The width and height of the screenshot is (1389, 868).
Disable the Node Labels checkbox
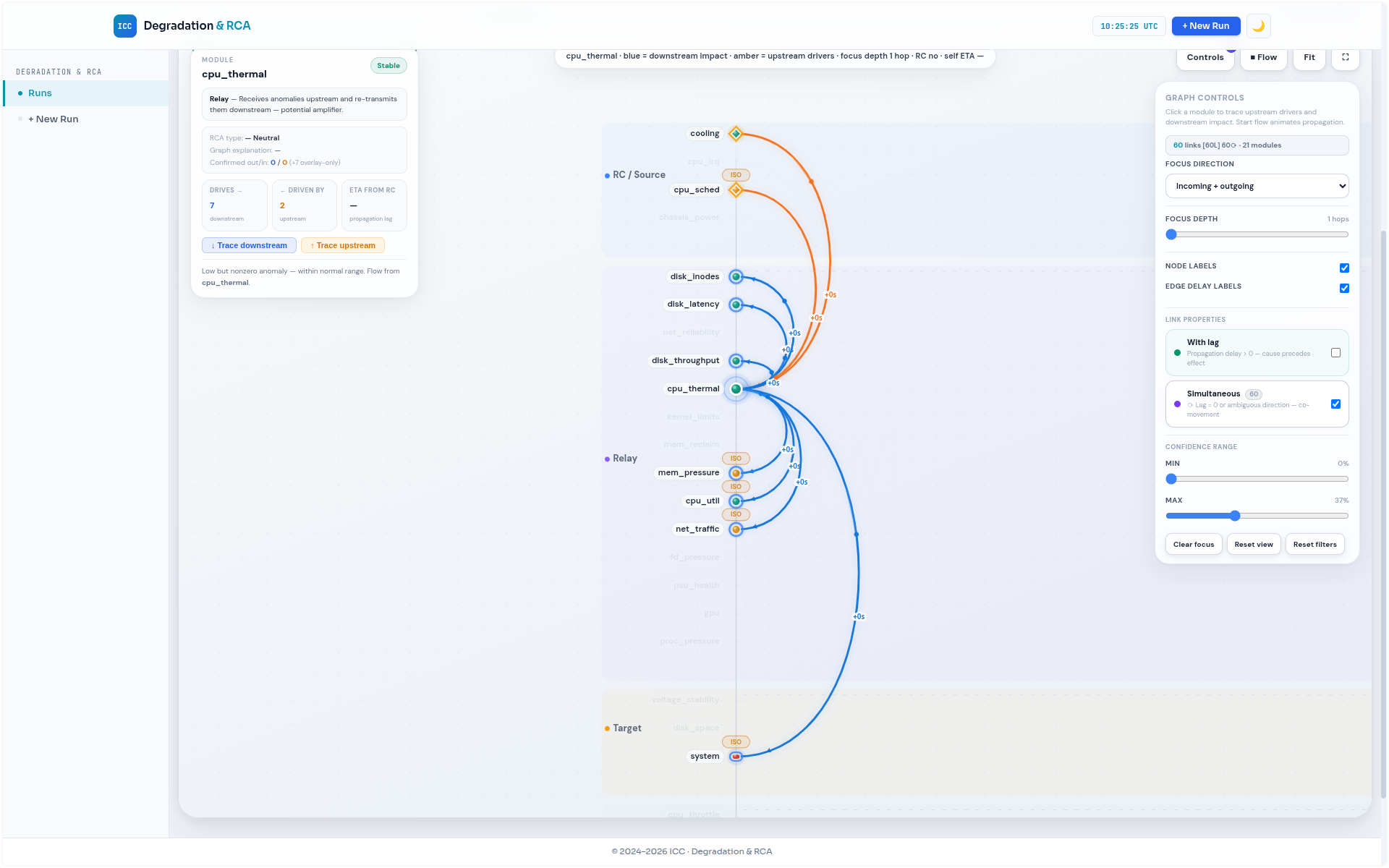pyautogui.click(x=1343, y=268)
